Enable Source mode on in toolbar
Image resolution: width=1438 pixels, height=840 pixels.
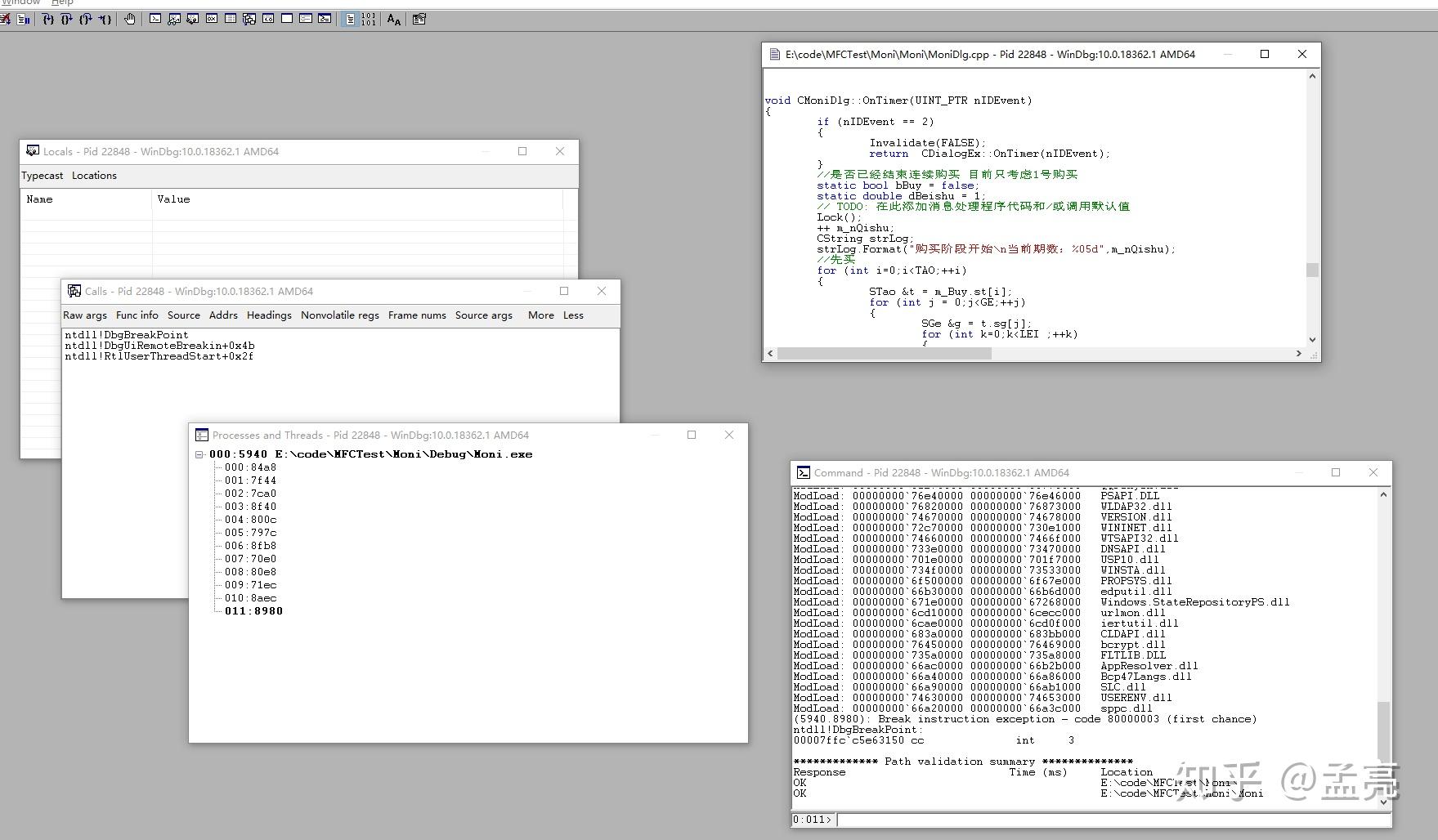[x=350, y=19]
